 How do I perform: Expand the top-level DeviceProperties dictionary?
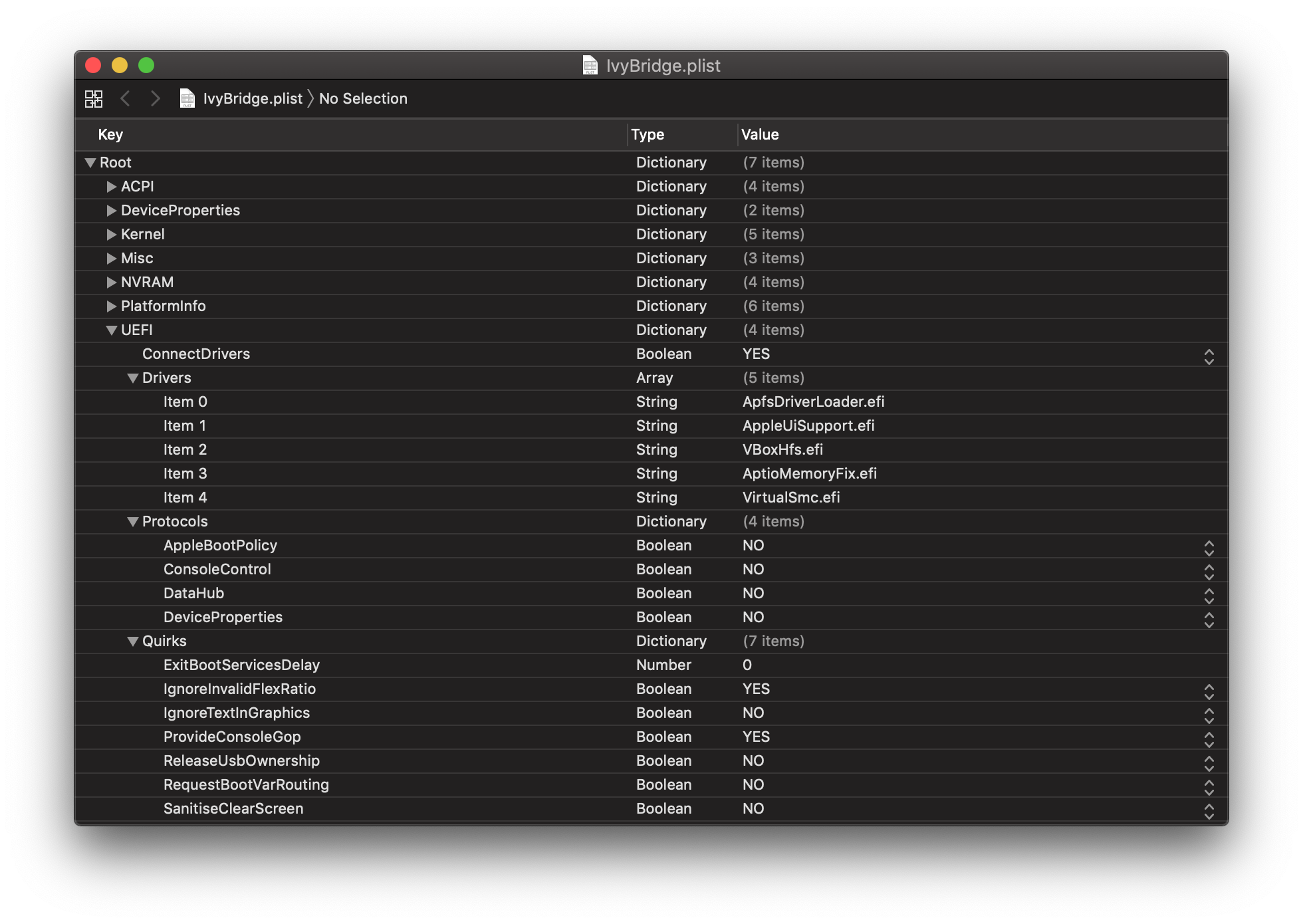point(112,211)
